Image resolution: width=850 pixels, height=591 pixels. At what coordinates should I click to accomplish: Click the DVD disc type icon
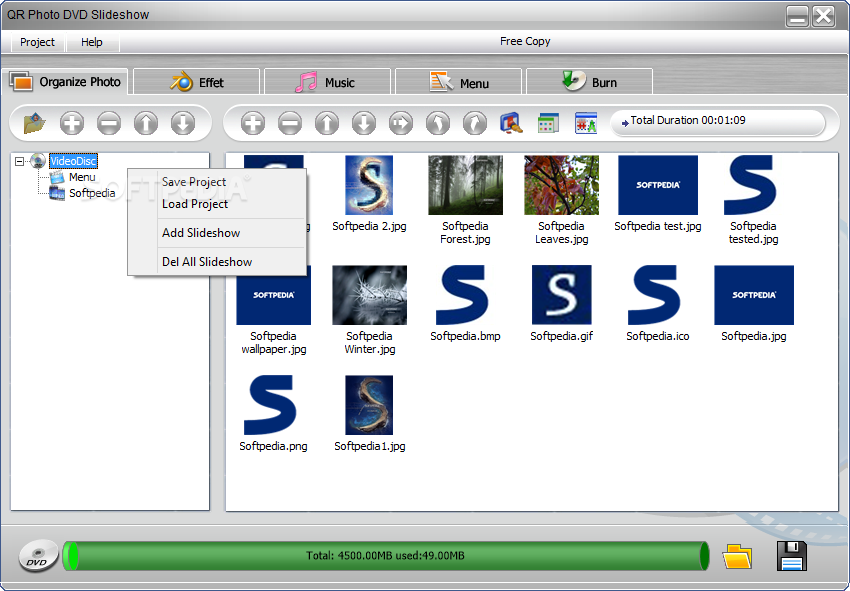[x=38, y=556]
